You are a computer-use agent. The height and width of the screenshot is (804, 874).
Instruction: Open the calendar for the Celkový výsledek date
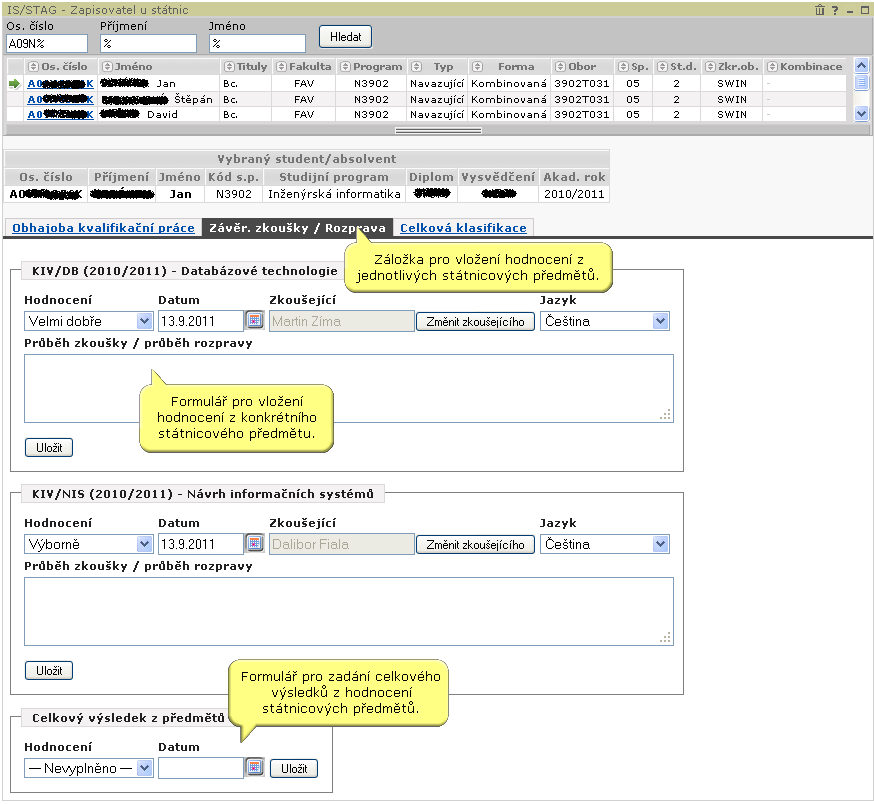255,768
